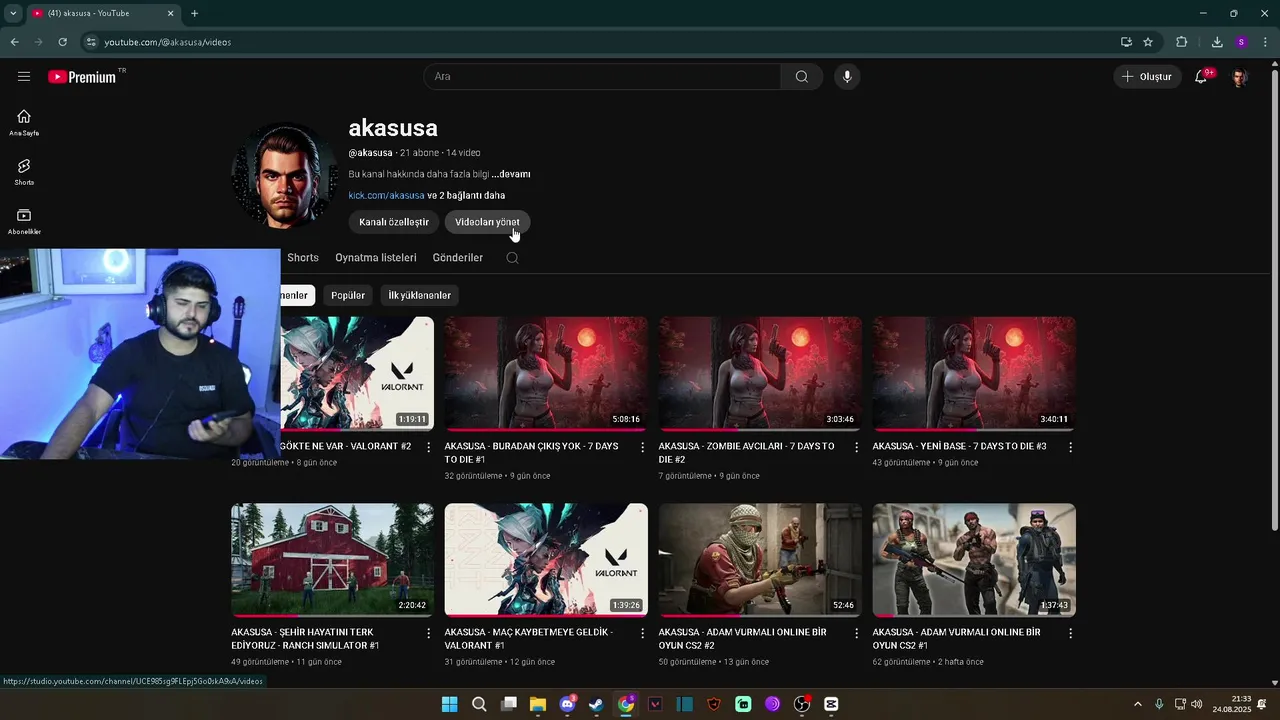Open Chrome three-dot menu

coord(1265,42)
